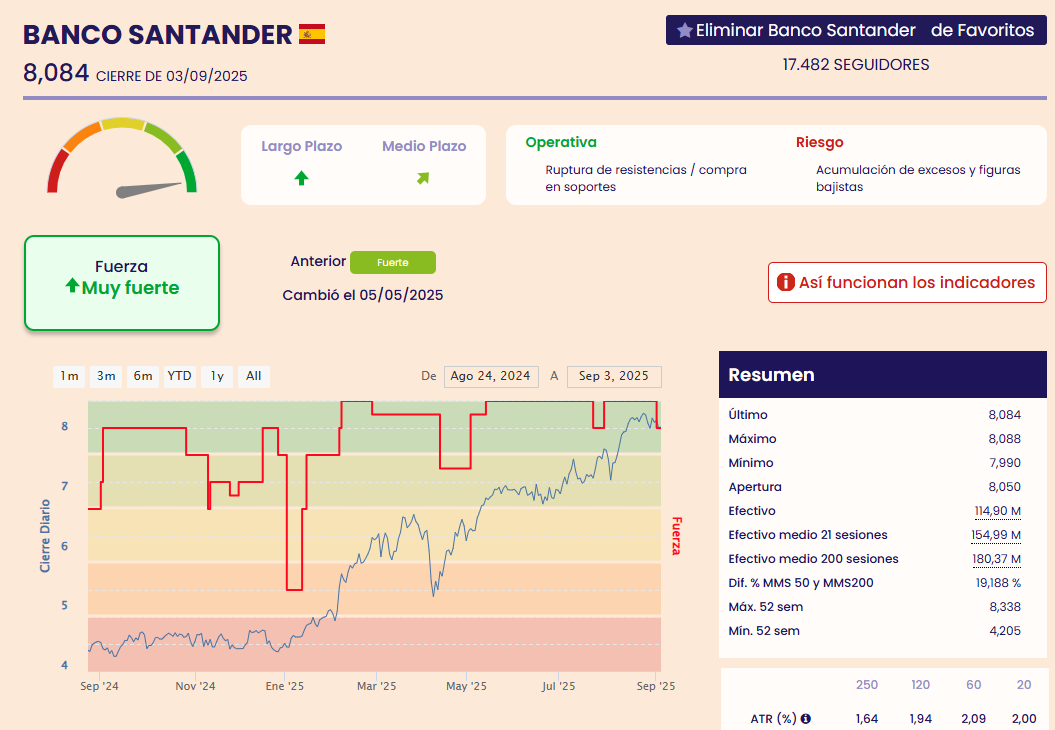Select the YTD chart range

click(x=180, y=376)
